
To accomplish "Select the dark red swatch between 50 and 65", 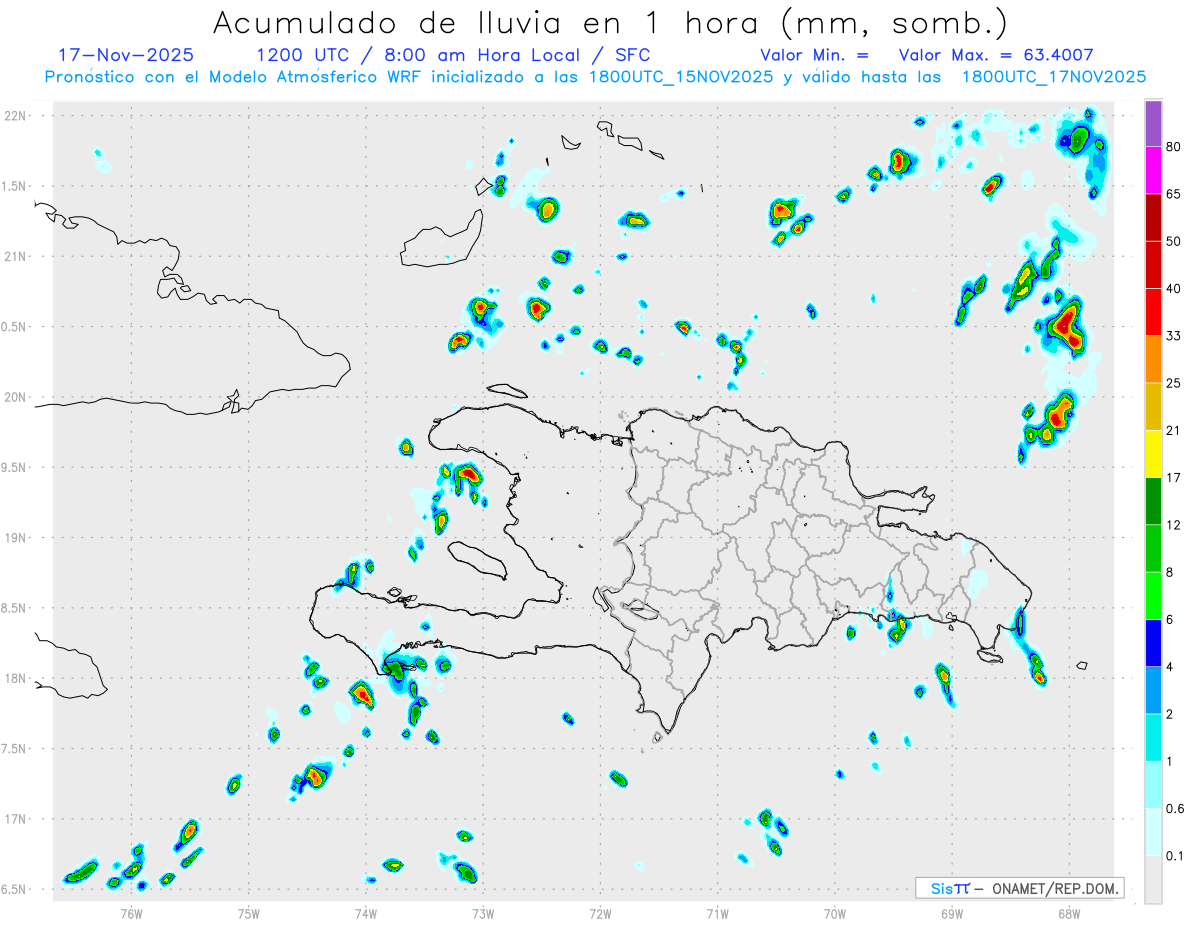I will pos(1153,217).
